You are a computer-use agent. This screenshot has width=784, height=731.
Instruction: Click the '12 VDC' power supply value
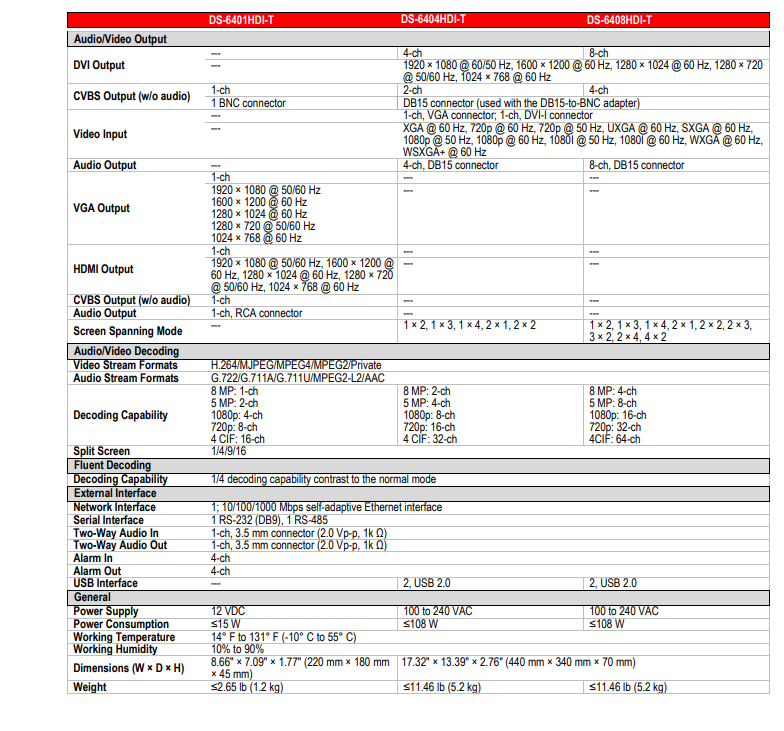tap(228, 611)
